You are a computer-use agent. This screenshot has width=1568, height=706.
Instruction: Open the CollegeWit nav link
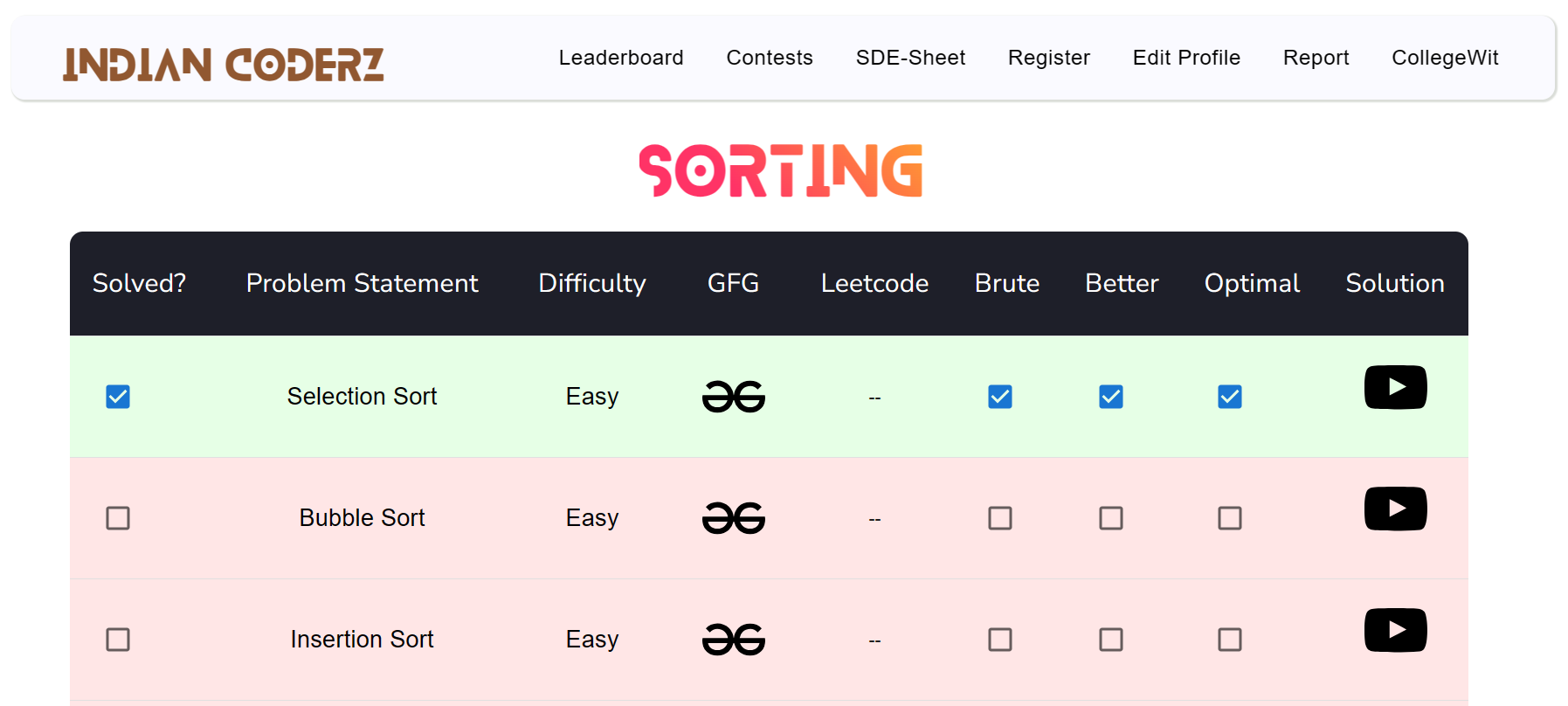1445,58
